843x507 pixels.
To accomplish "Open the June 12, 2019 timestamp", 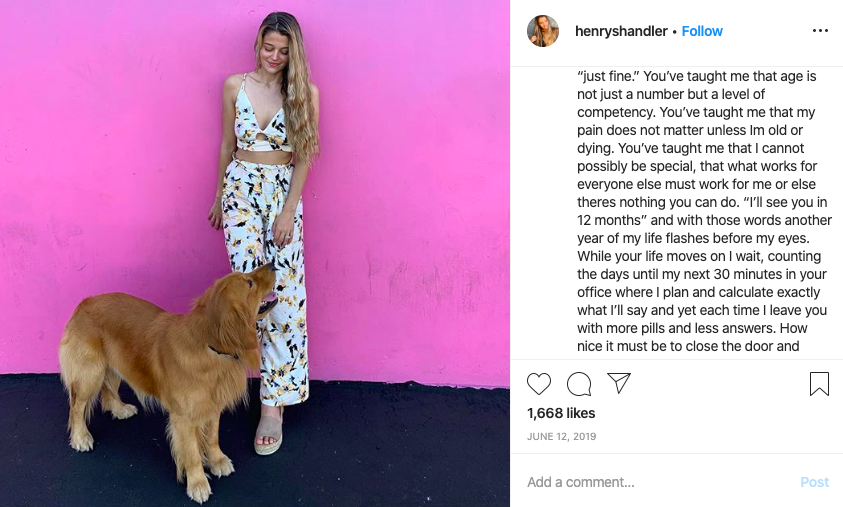I will [561, 436].
